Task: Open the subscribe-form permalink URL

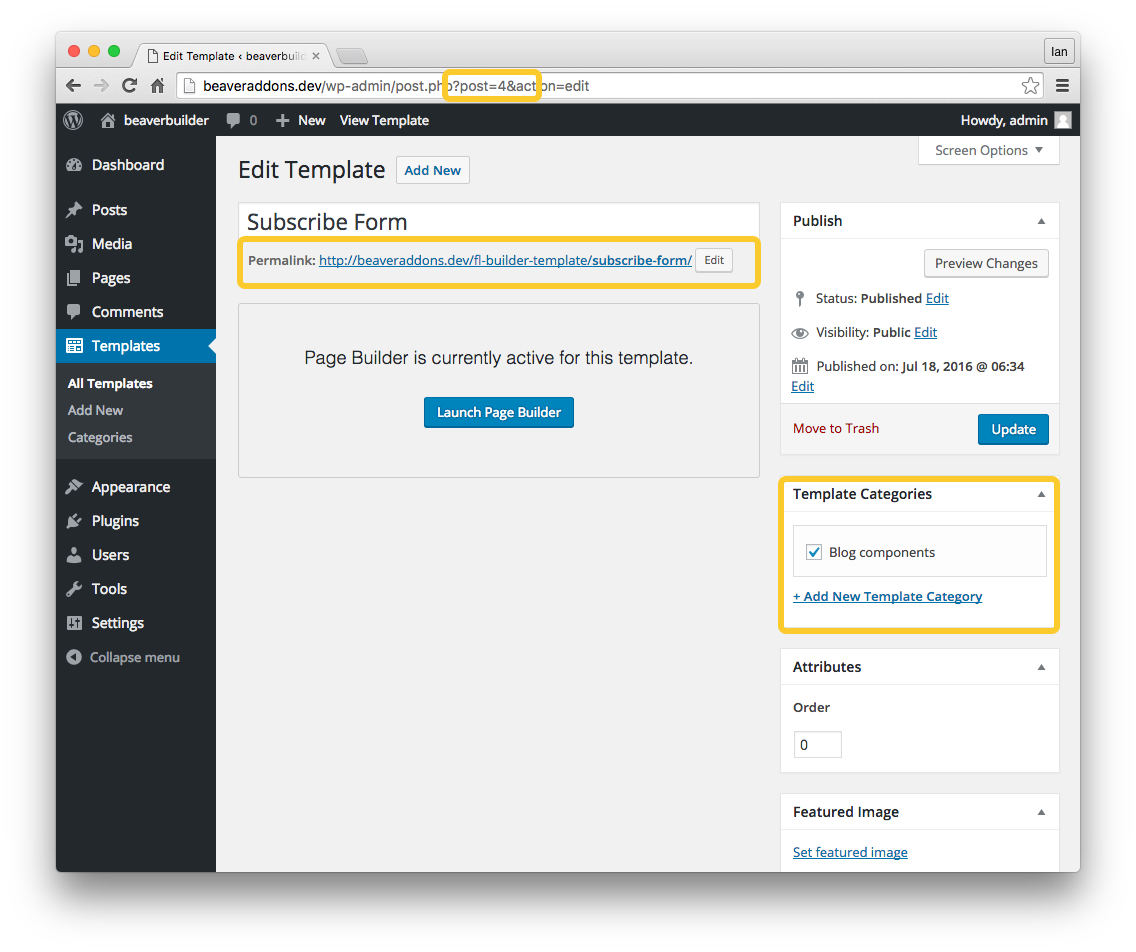Action: (x=505, y=260)
